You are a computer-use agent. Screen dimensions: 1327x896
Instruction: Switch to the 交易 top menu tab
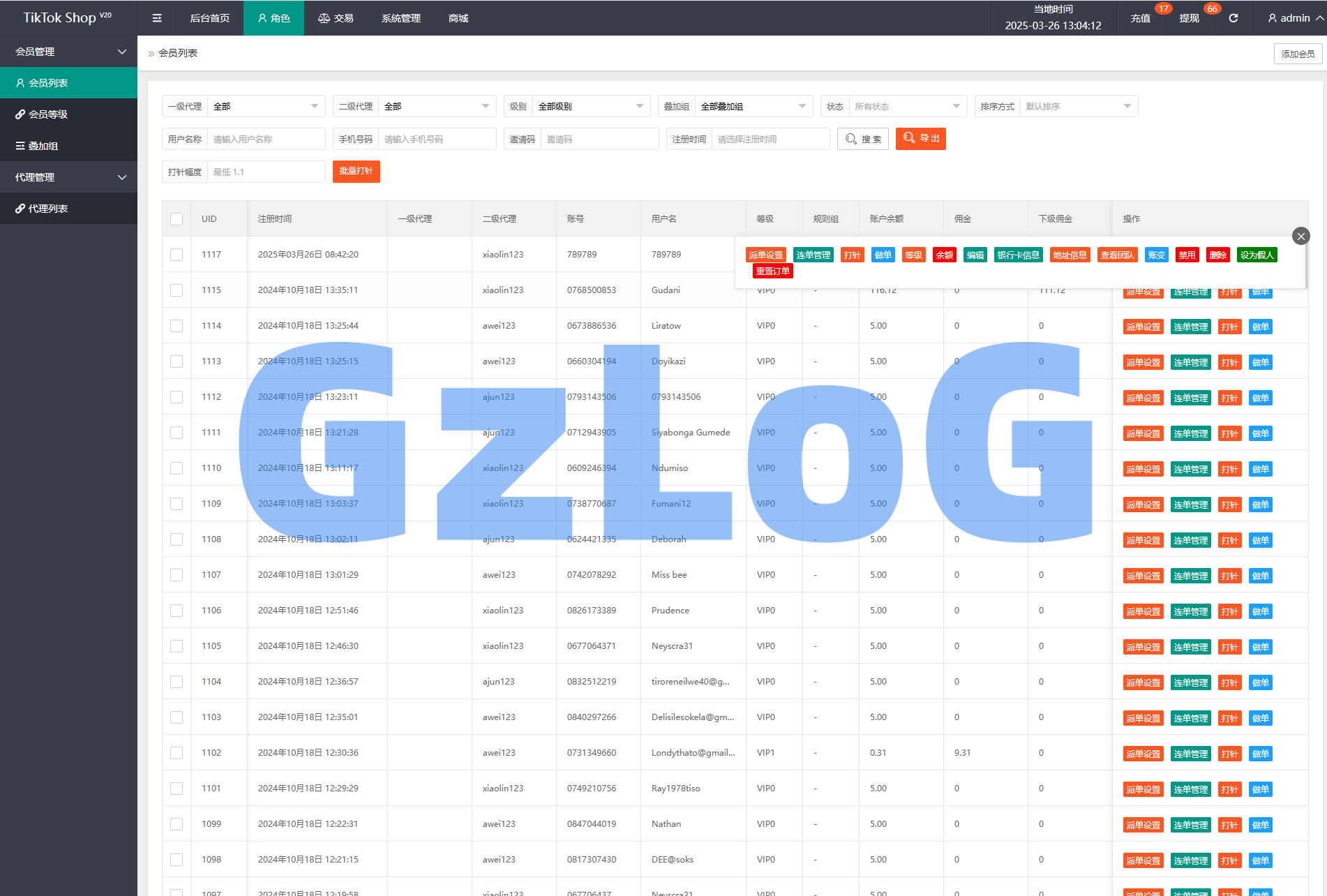[336, 18]
